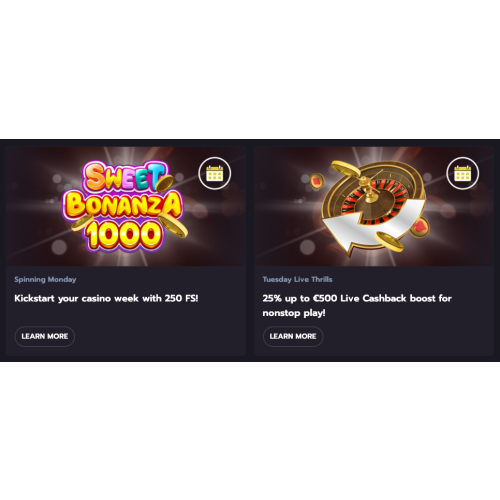Image resolution: width=500 pixels, height=500 pixels.
Task: Select the Tuesday Live Thrills category label
Action: click(x=297, y=279)
